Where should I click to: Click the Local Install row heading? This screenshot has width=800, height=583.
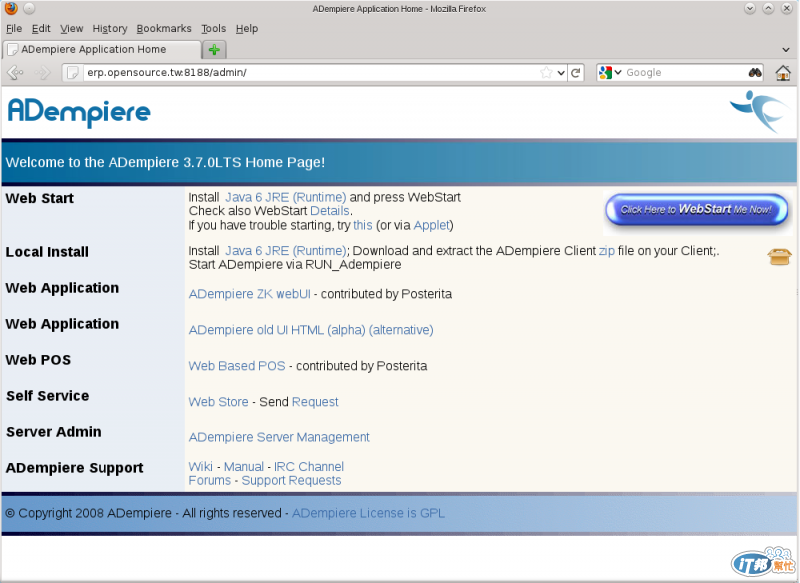click(x=47, y=252)
